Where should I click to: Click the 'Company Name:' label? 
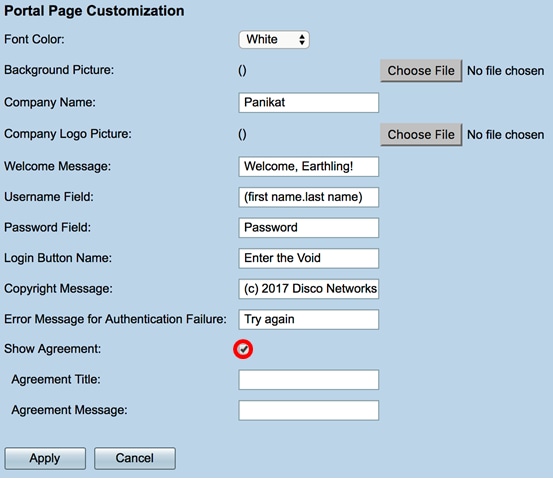[x=50, y=103]
